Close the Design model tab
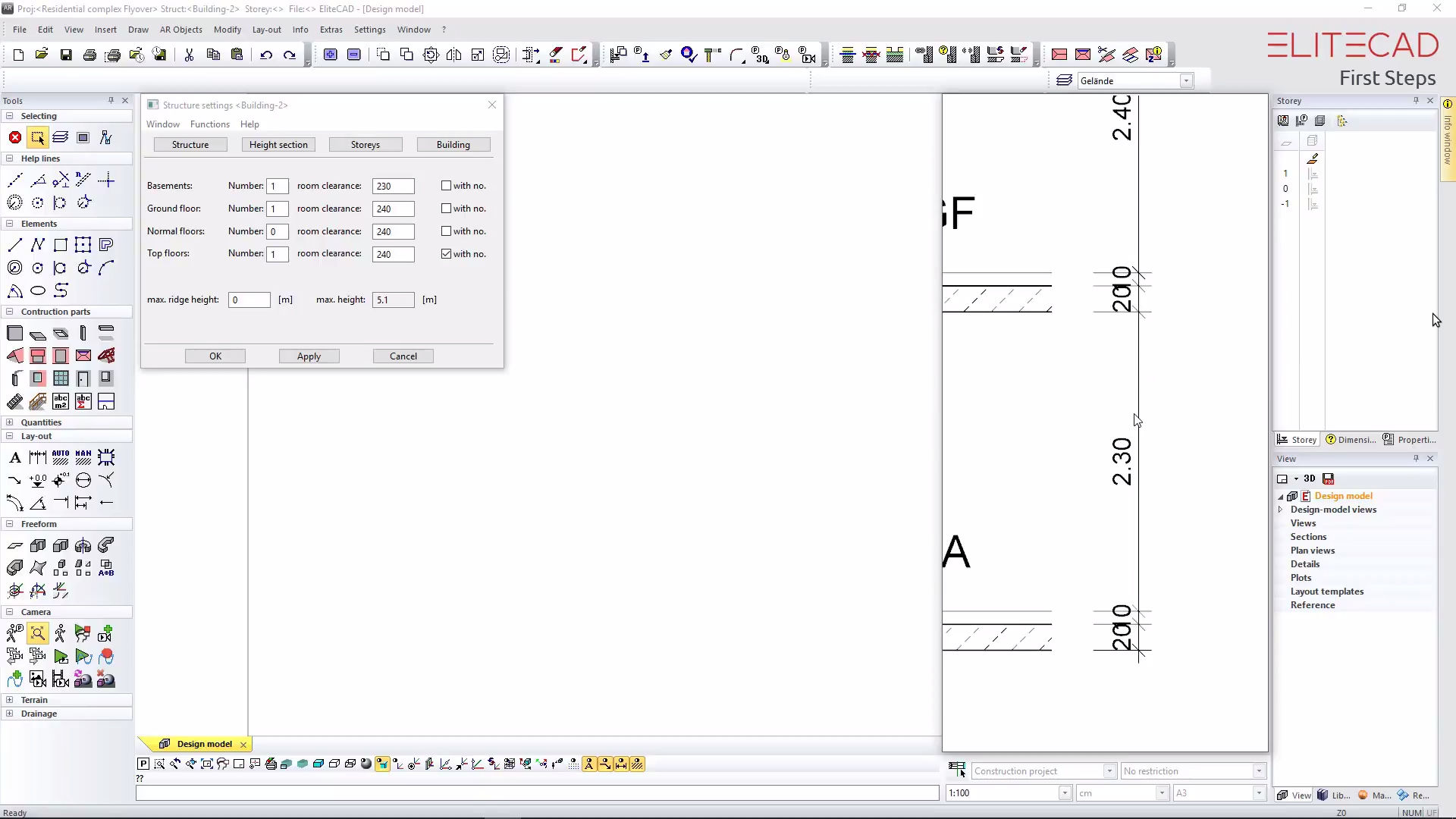1456x819 pixels. click(243, 745)
